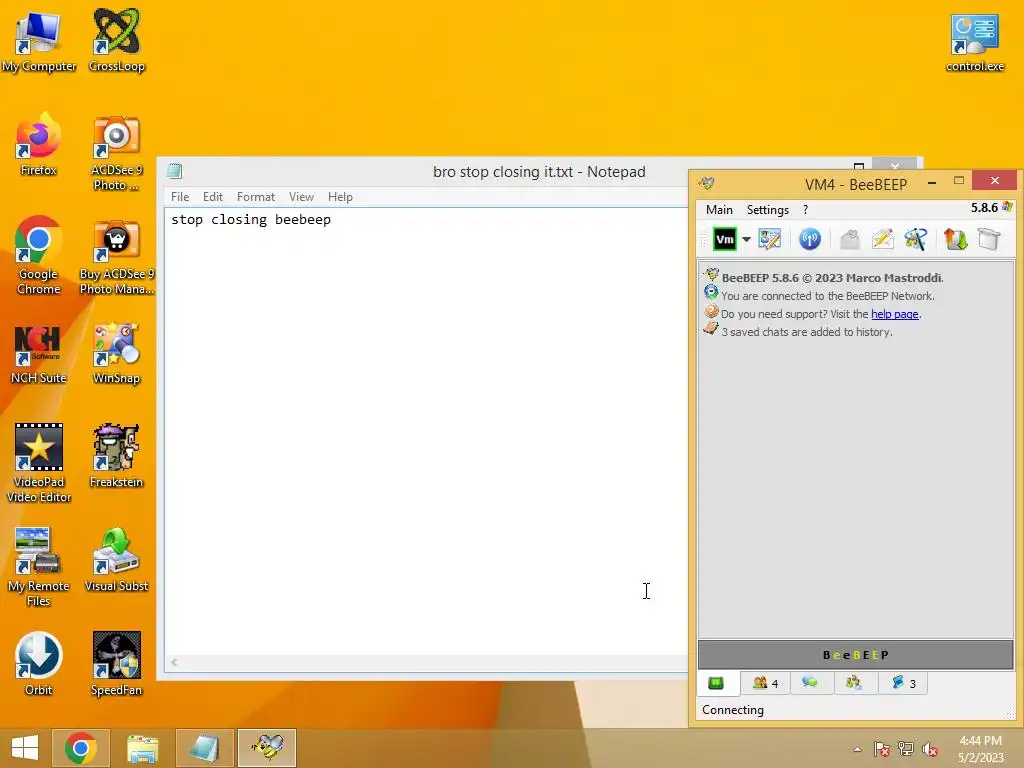Open the View menu in Notepad
The image size is (1024, 768).
point(301,197)
